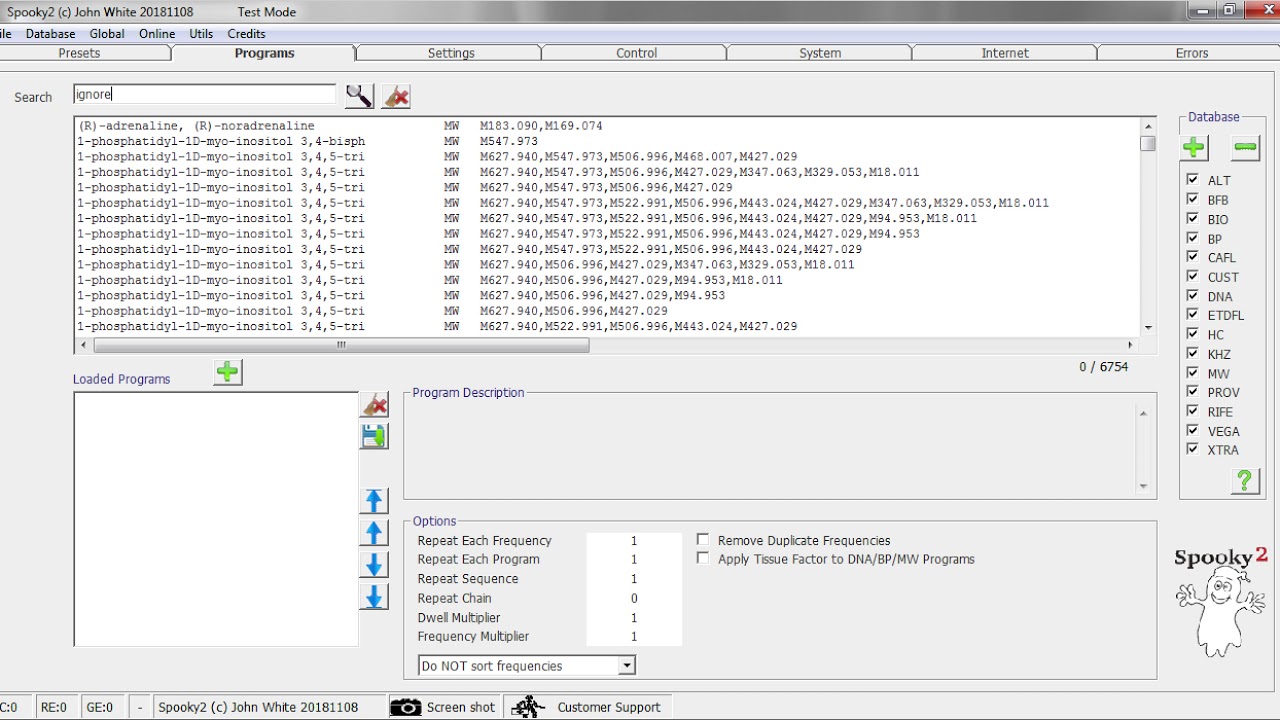Click the results list horizontal scrollbar thumb
The width and height of the screenshot is (1280, 720).
pyautogui.click(x=341, y=345)
